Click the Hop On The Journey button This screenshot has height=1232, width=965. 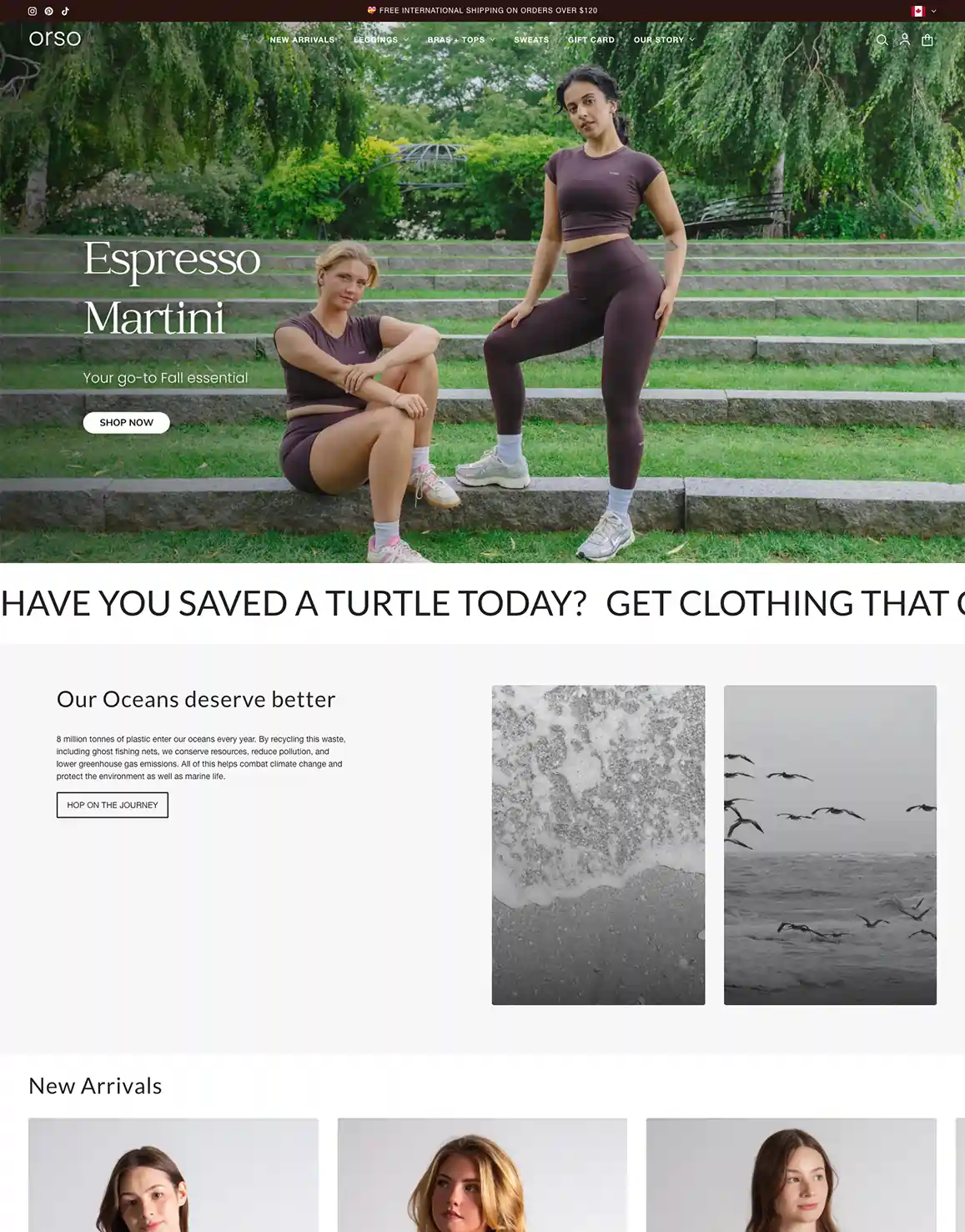(x=113, y=805)
